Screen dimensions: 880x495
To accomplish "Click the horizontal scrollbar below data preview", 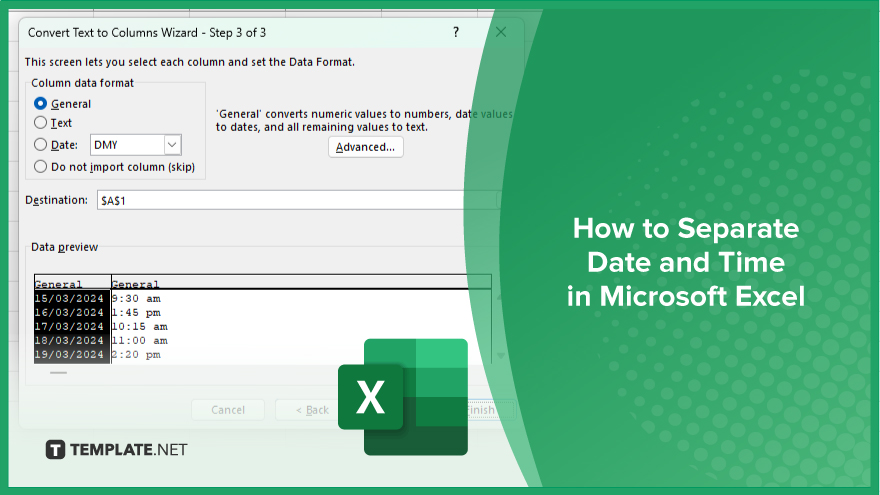I will pyautogui.click(x=58, y=372).
